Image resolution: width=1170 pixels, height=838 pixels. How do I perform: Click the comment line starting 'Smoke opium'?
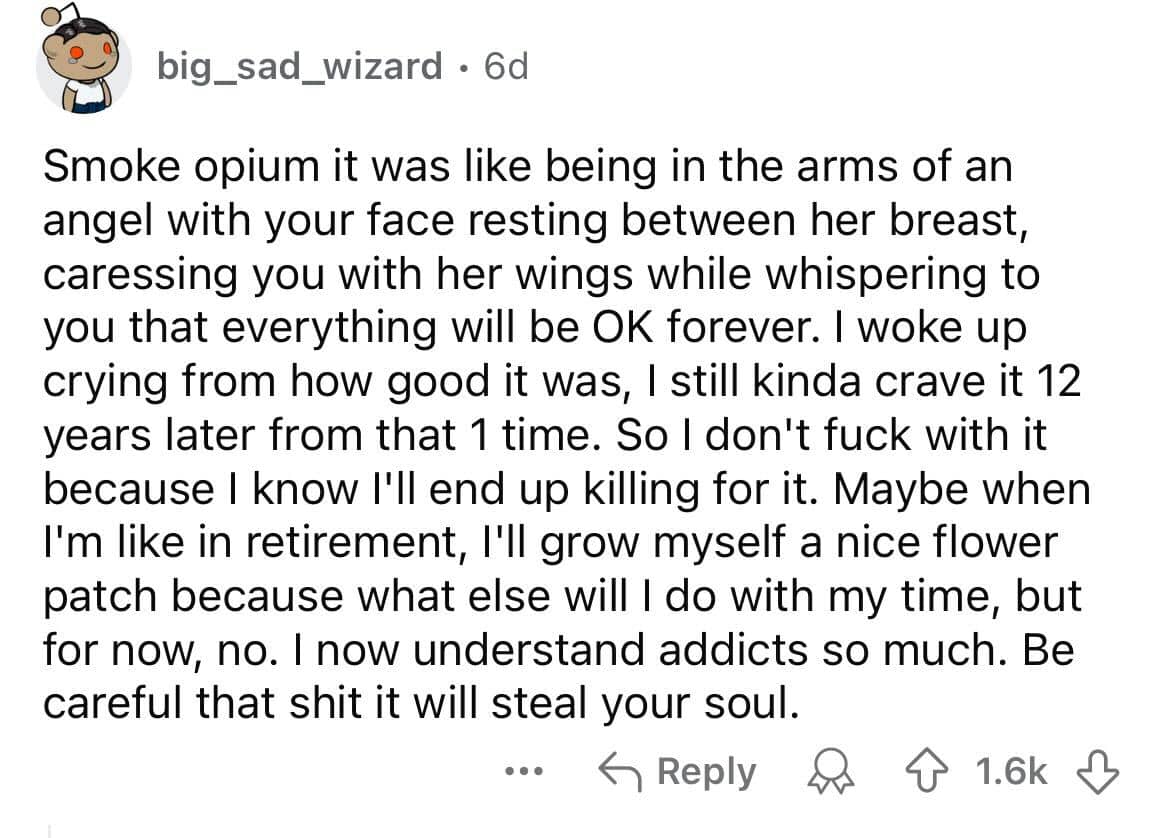click(x=527, y=167)
